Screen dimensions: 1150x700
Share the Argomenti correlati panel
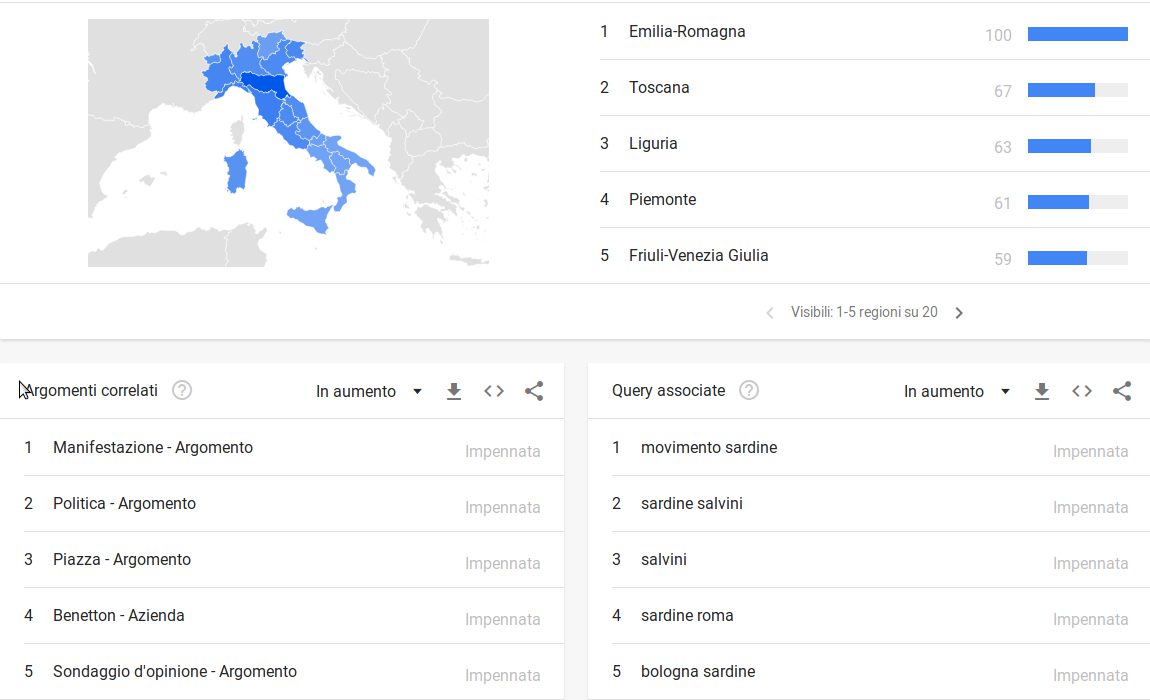coord(534,392)
